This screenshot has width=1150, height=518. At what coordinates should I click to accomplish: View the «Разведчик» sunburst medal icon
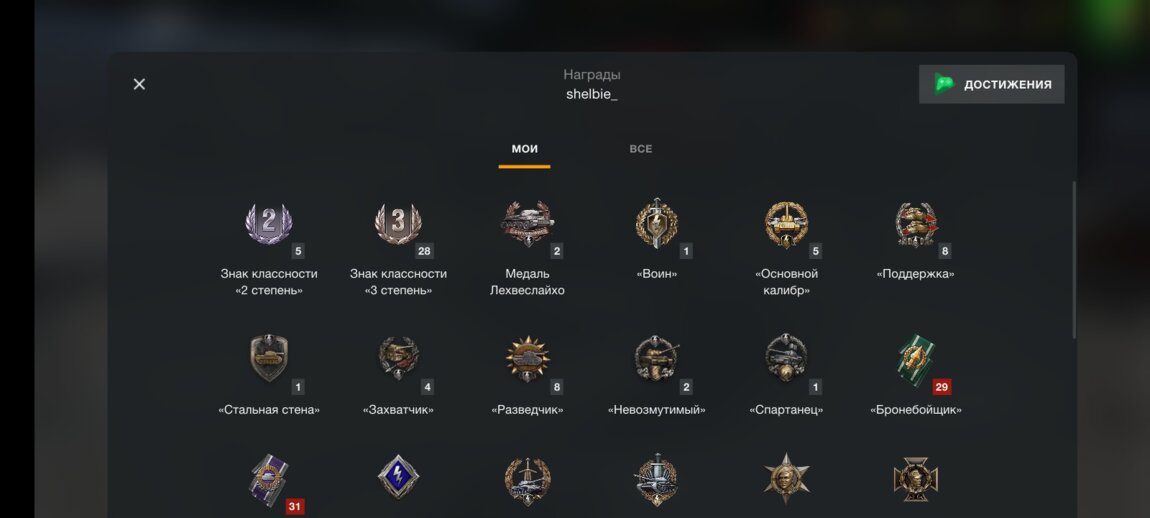(x=527, y=358)
